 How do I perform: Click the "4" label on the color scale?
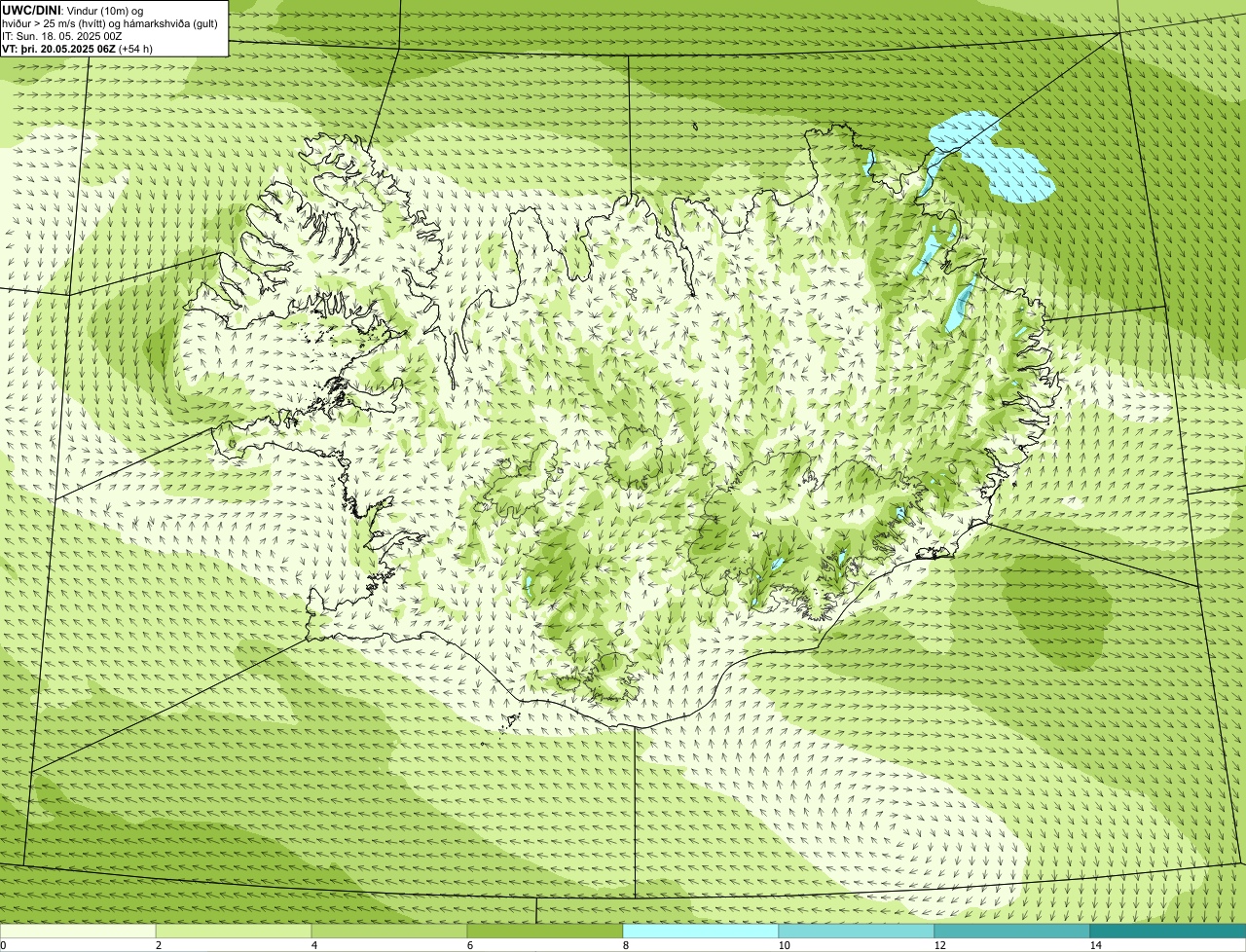tap(313, 945)
